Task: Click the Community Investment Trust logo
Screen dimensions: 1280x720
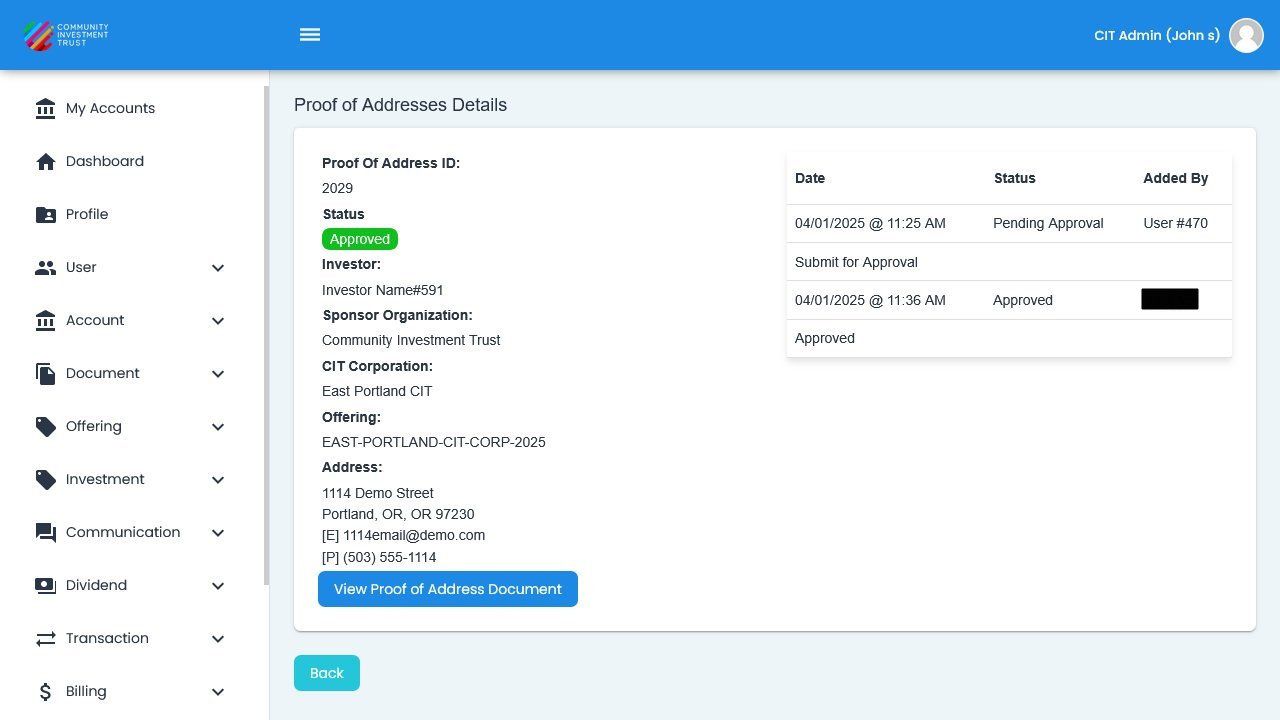Action: click(x=66, y=35)
